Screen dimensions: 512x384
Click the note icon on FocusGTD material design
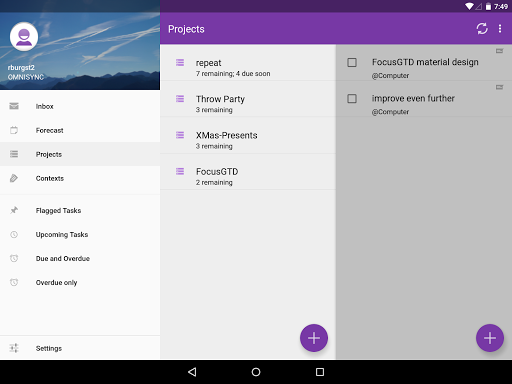499,51
